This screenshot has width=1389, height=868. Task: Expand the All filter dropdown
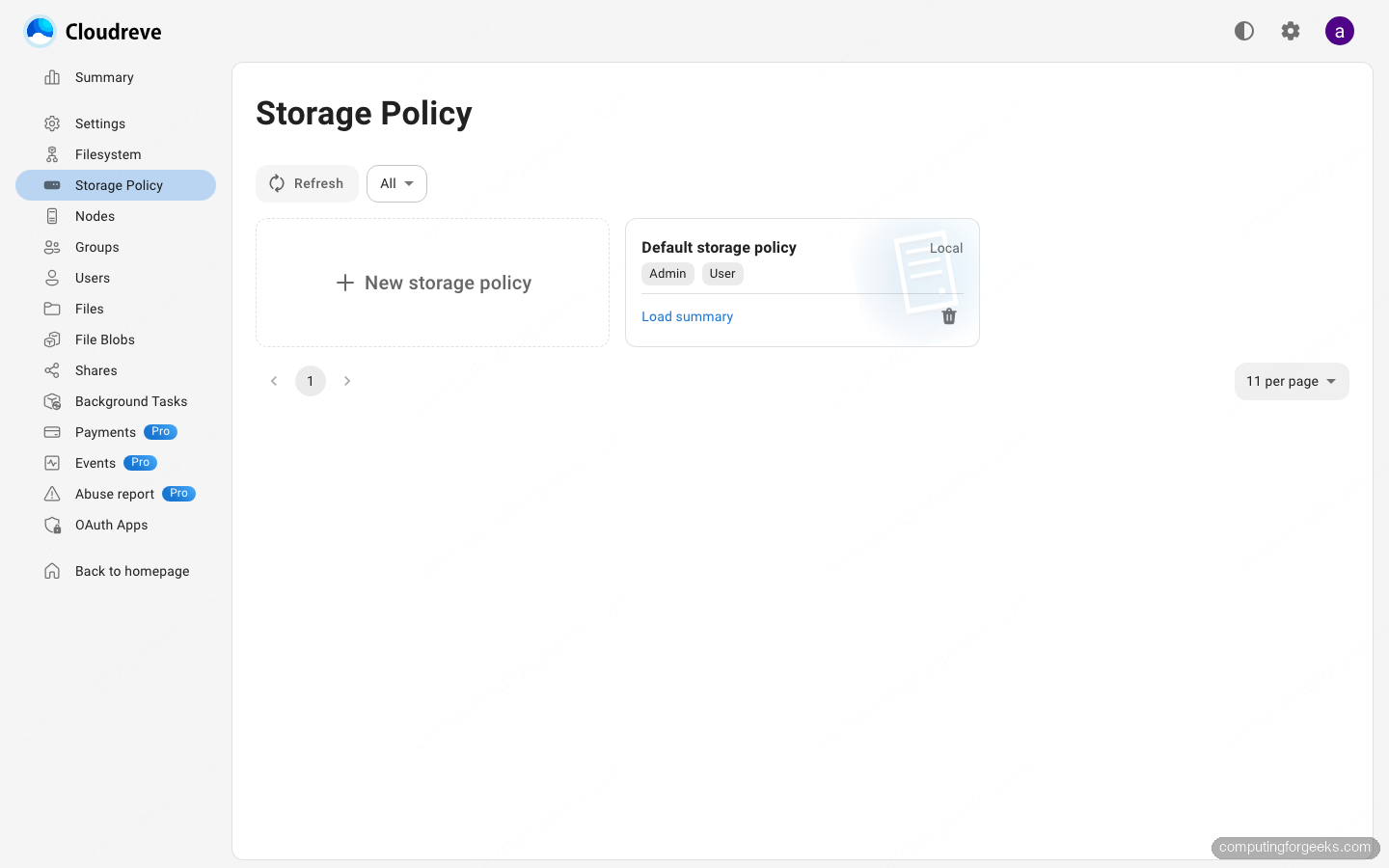[396, 183]
